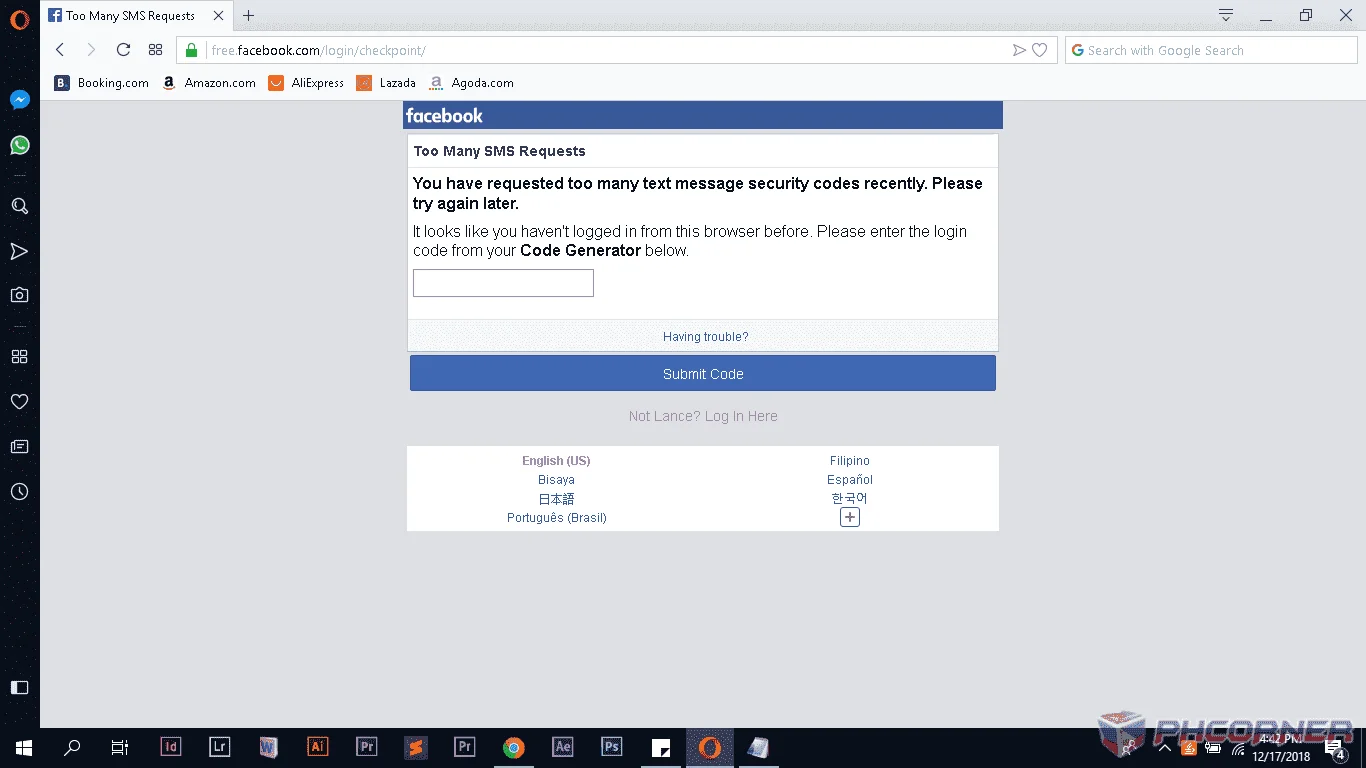This screenshot has height=768, width=1366.
Task: Open the Booking.com bookmark
Action: 102,83
